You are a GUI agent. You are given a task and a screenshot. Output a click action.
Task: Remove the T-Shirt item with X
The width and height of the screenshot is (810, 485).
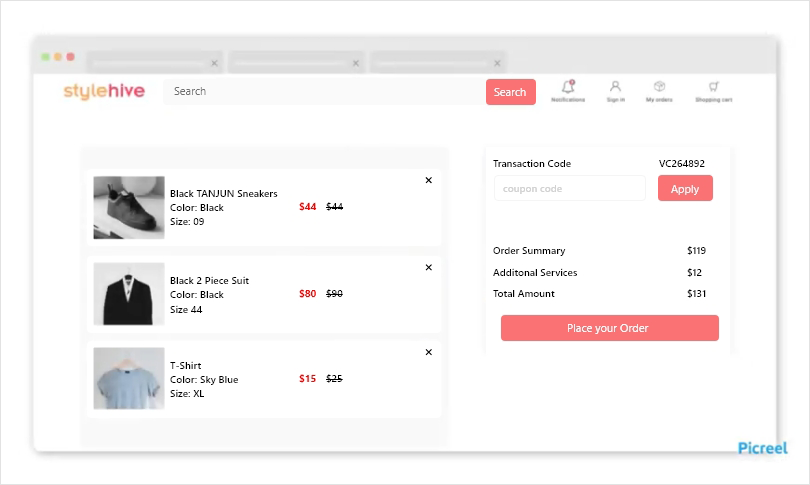click(x=428, y=352)
